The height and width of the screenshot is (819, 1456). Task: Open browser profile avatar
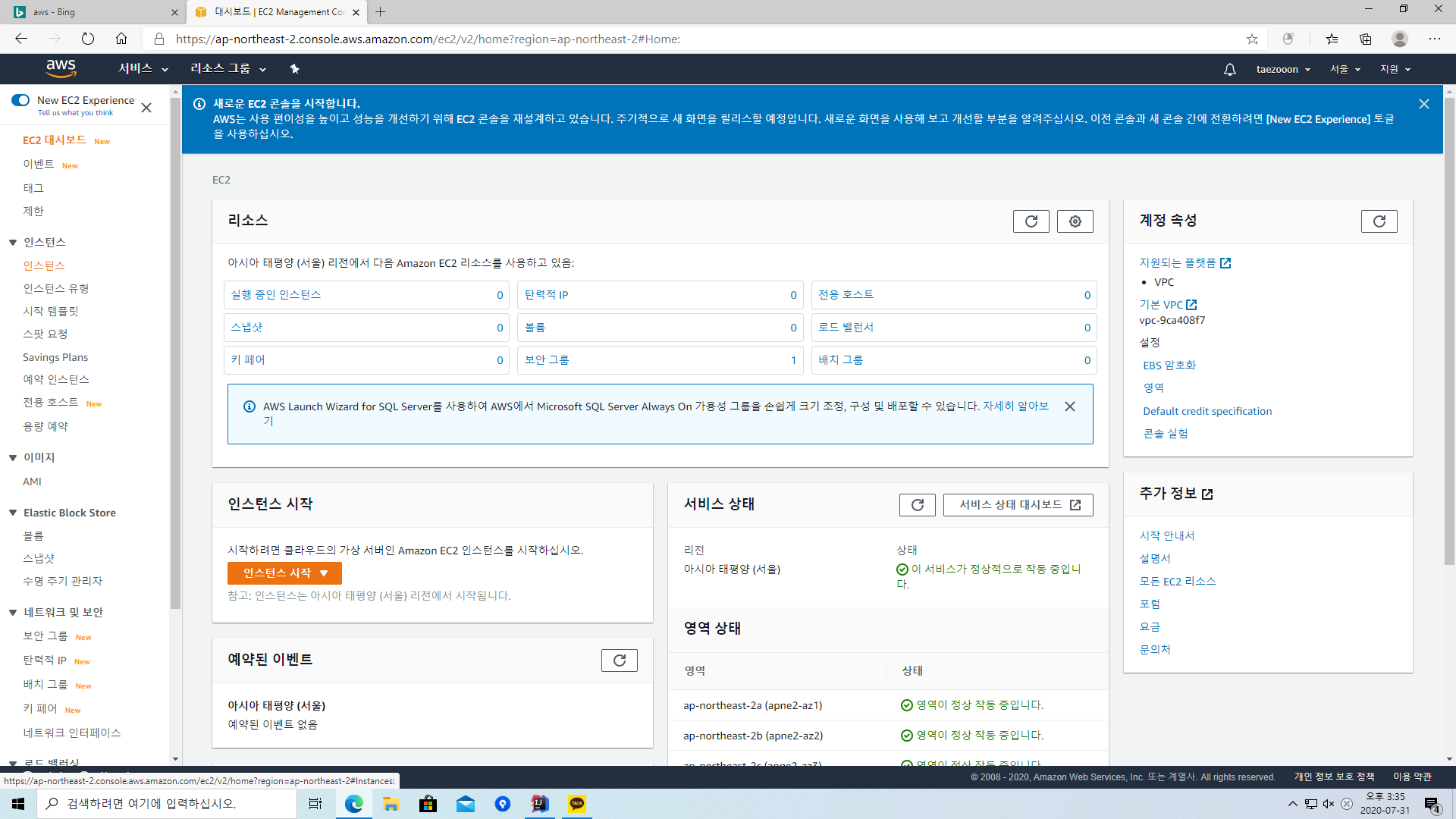1400,39
